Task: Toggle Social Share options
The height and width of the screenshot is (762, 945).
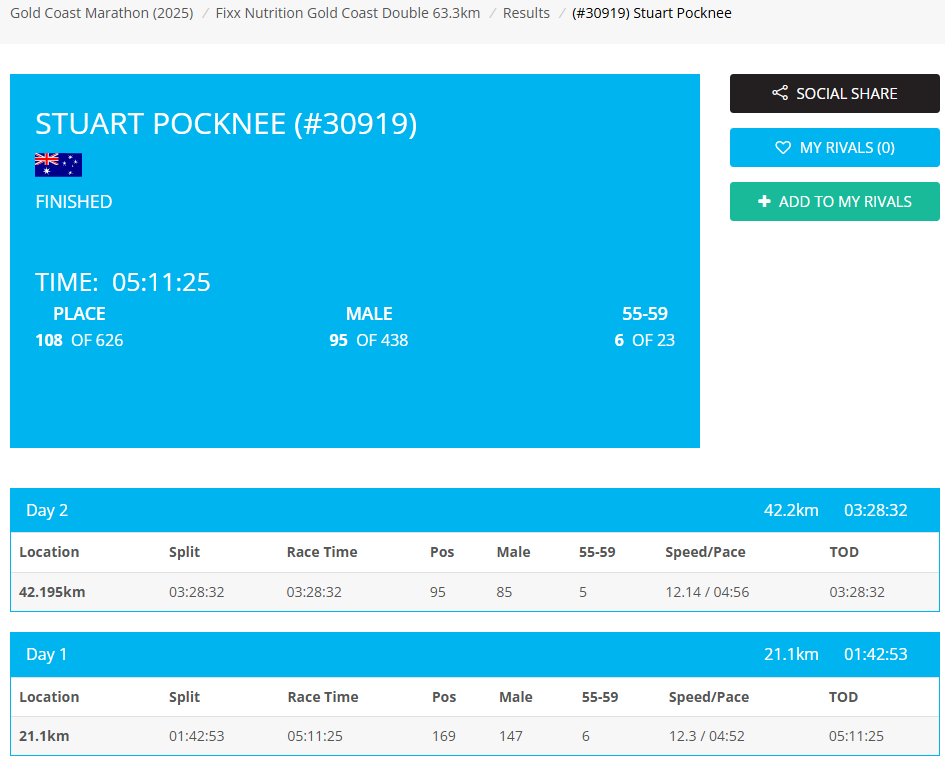Action: coord(834,93)
